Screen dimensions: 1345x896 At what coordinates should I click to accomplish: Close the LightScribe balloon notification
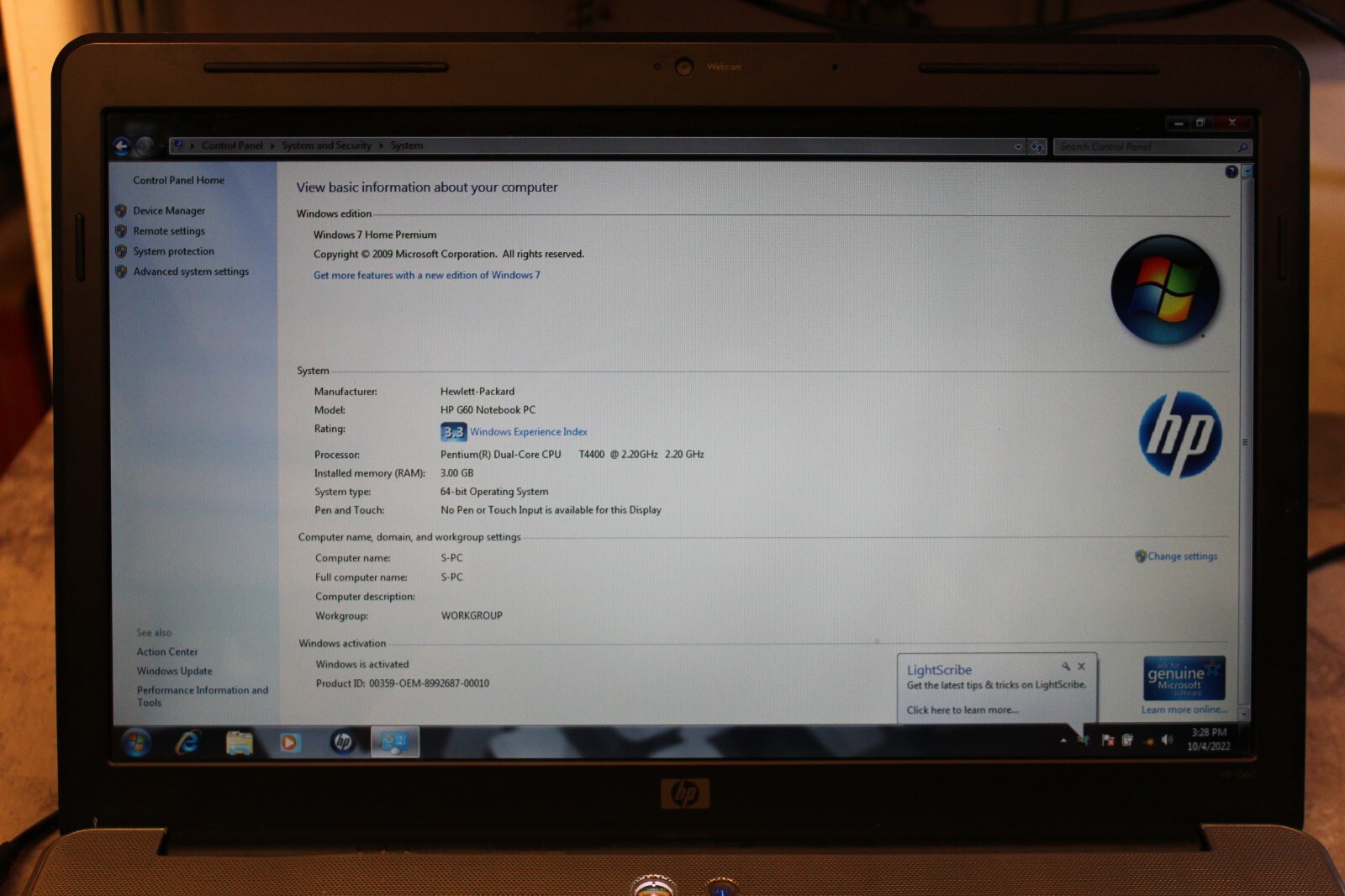1082,667
